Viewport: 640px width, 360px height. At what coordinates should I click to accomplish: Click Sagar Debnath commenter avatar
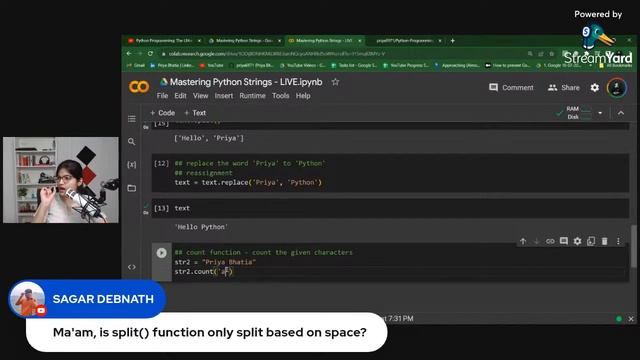pyautogui.click(x=27, y=299)
